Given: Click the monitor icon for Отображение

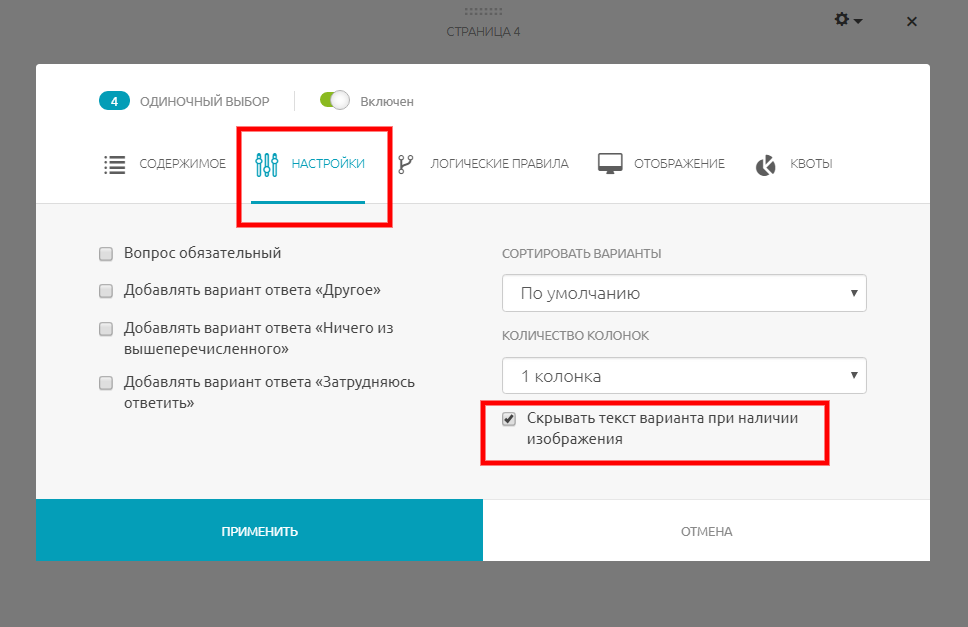Looking at the screenshot, I should pos(610,164).
